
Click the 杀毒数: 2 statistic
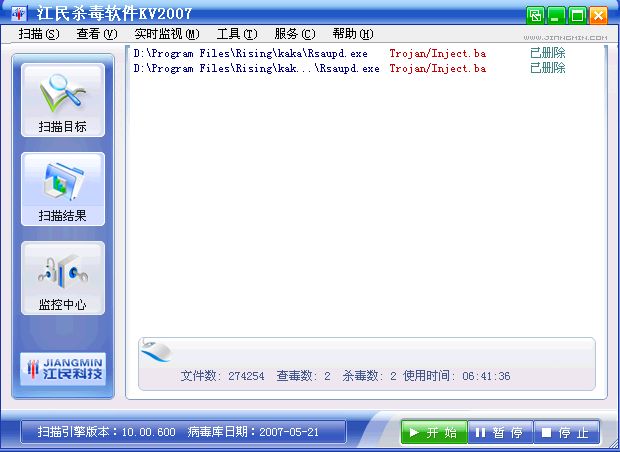369,376
